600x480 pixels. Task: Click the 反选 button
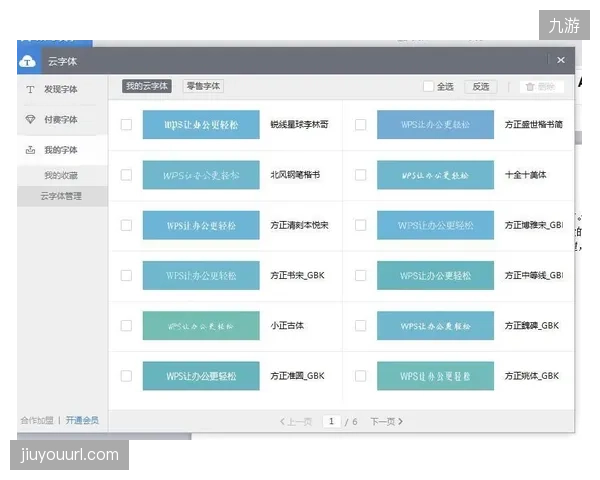click(481, 87)
